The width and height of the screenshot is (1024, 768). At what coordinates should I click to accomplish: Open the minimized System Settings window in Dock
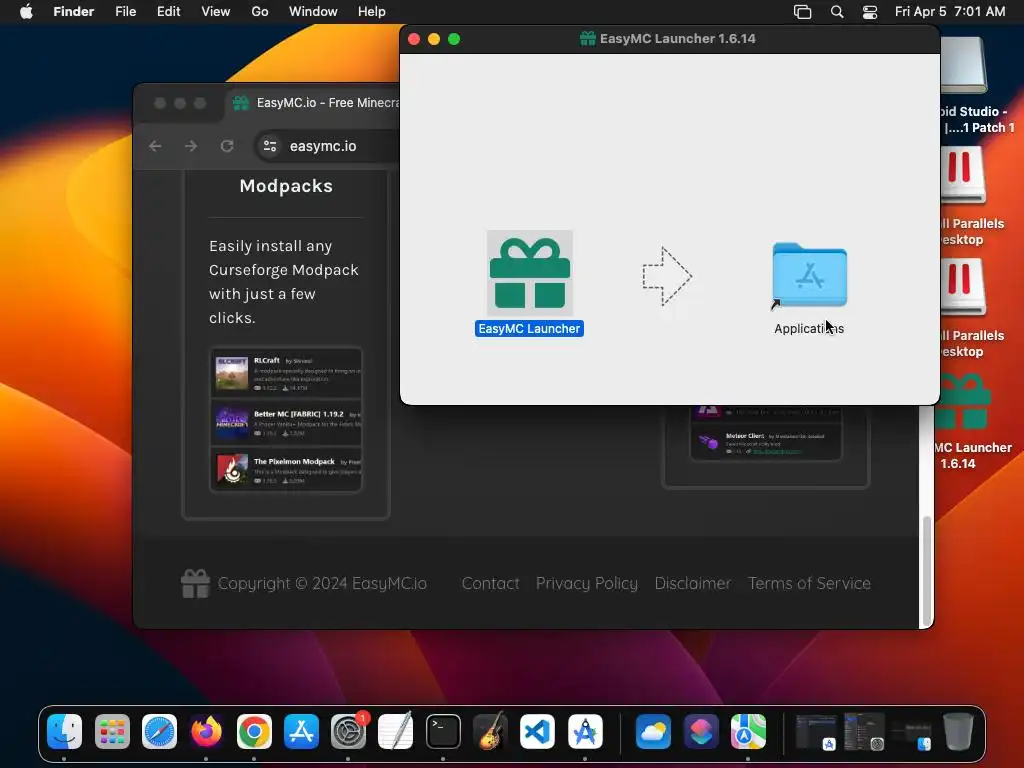click(864, 731)
